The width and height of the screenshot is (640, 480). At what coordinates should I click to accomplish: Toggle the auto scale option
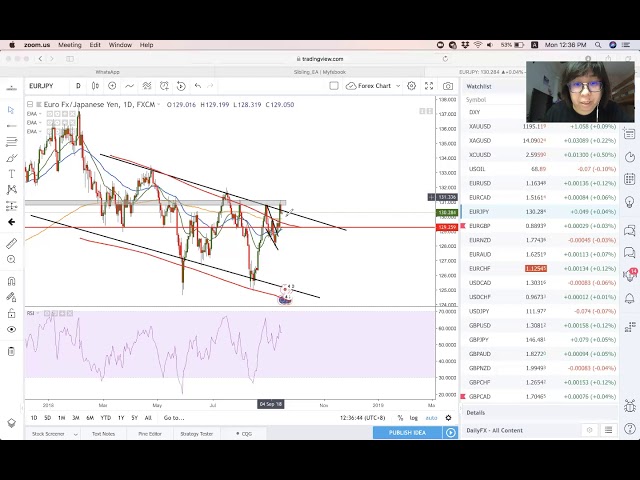pos(431,418)
